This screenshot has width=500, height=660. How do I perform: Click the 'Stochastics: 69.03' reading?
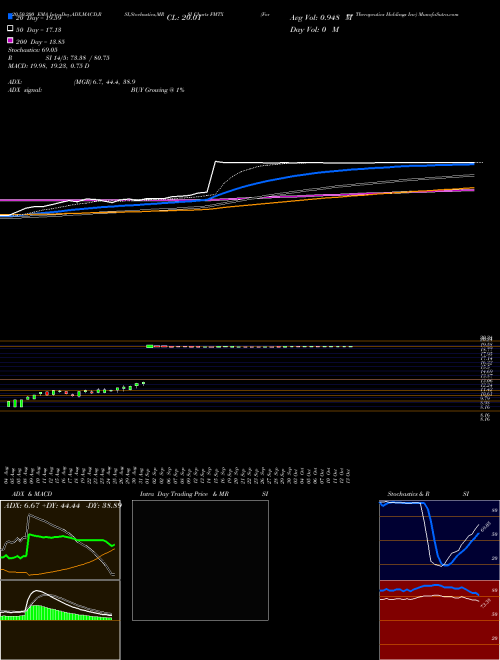click(x=33, y=50)
